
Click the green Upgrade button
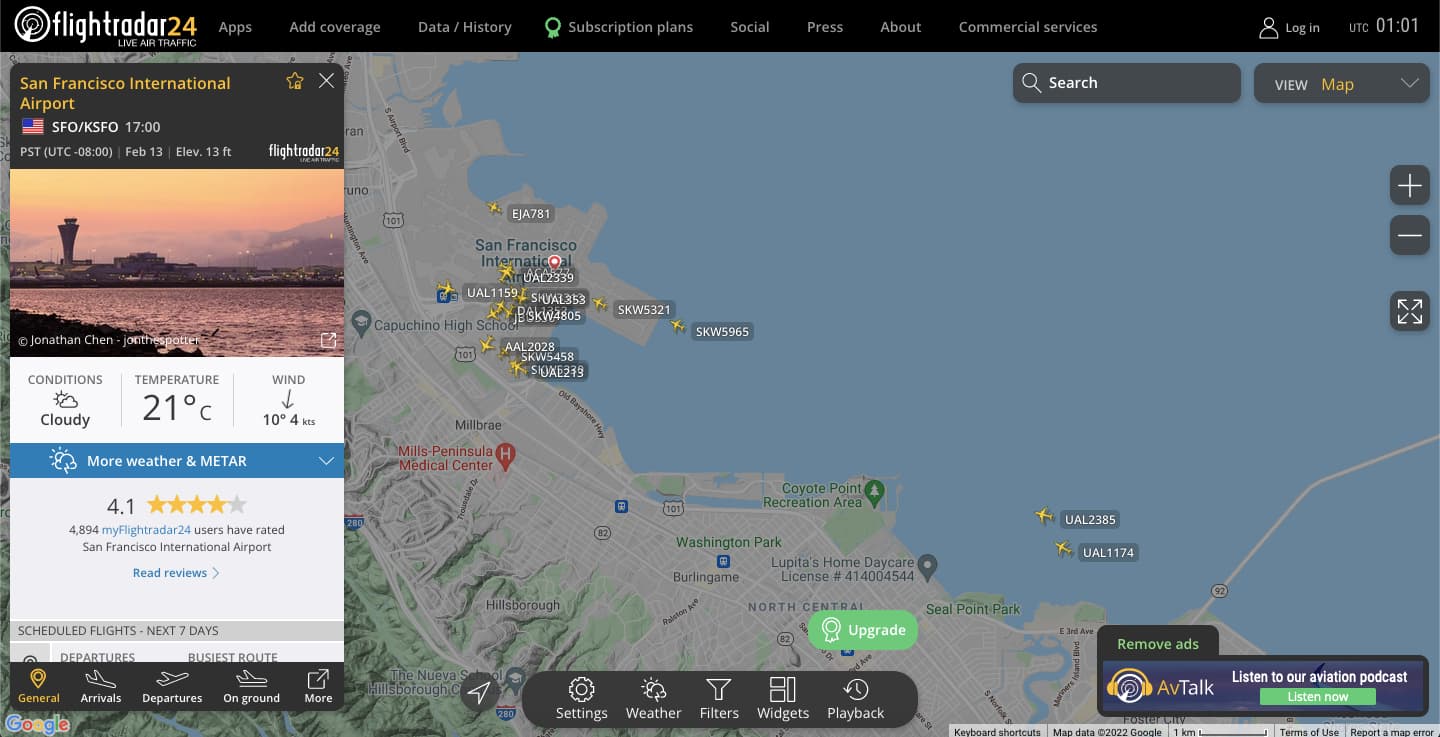863,630
